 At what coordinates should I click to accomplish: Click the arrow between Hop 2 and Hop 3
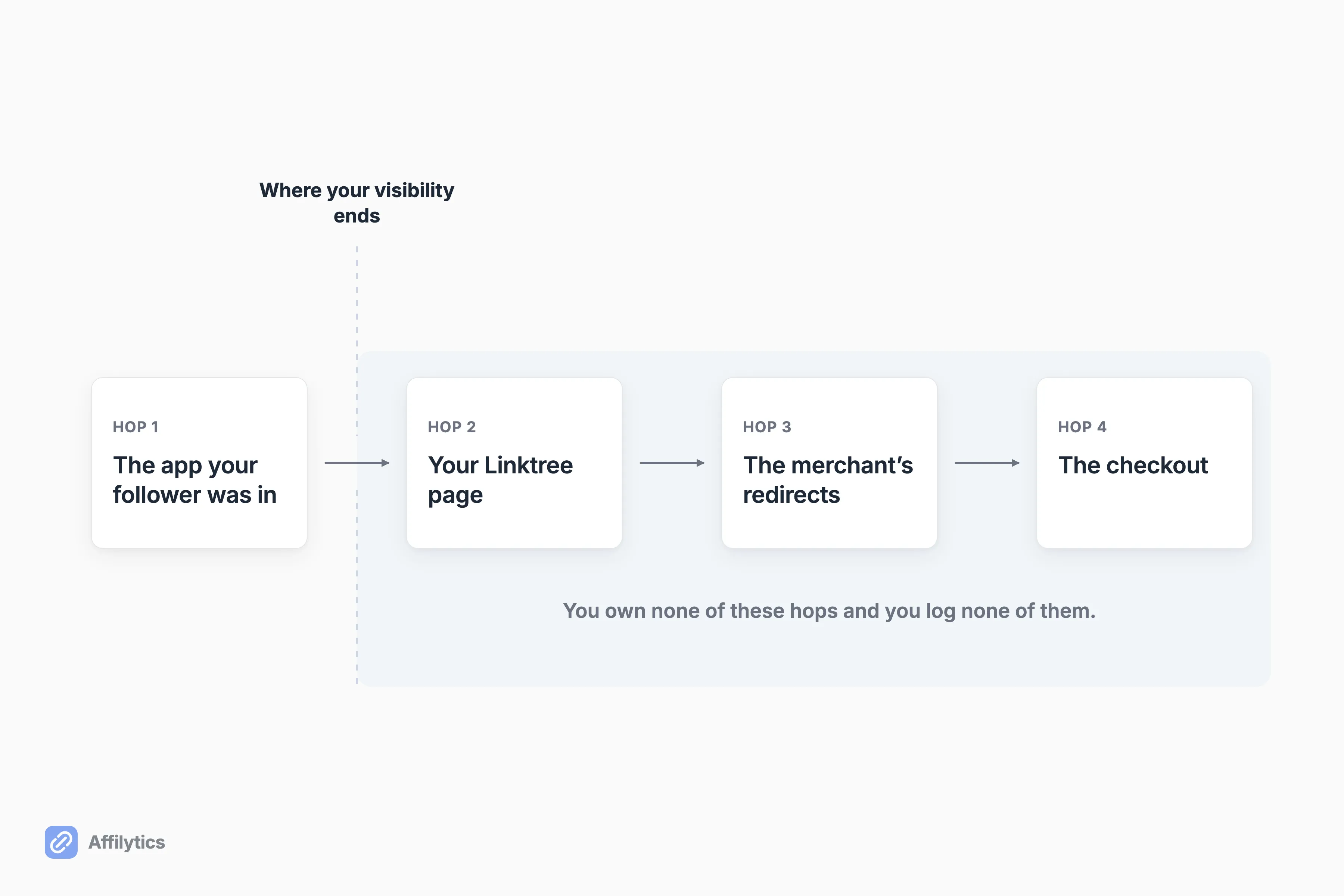pyautogui.click(x=672, y=463)
